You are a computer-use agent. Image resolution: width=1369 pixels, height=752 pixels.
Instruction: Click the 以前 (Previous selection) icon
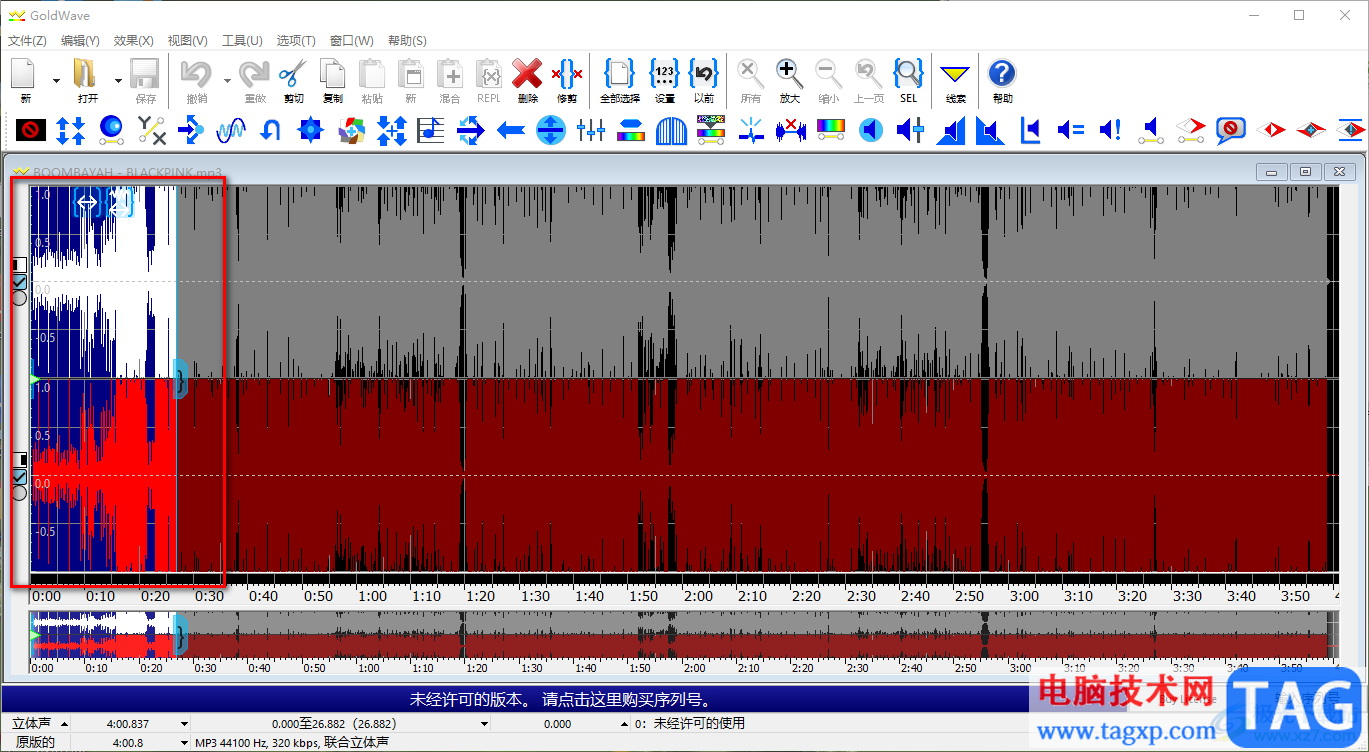704,74
